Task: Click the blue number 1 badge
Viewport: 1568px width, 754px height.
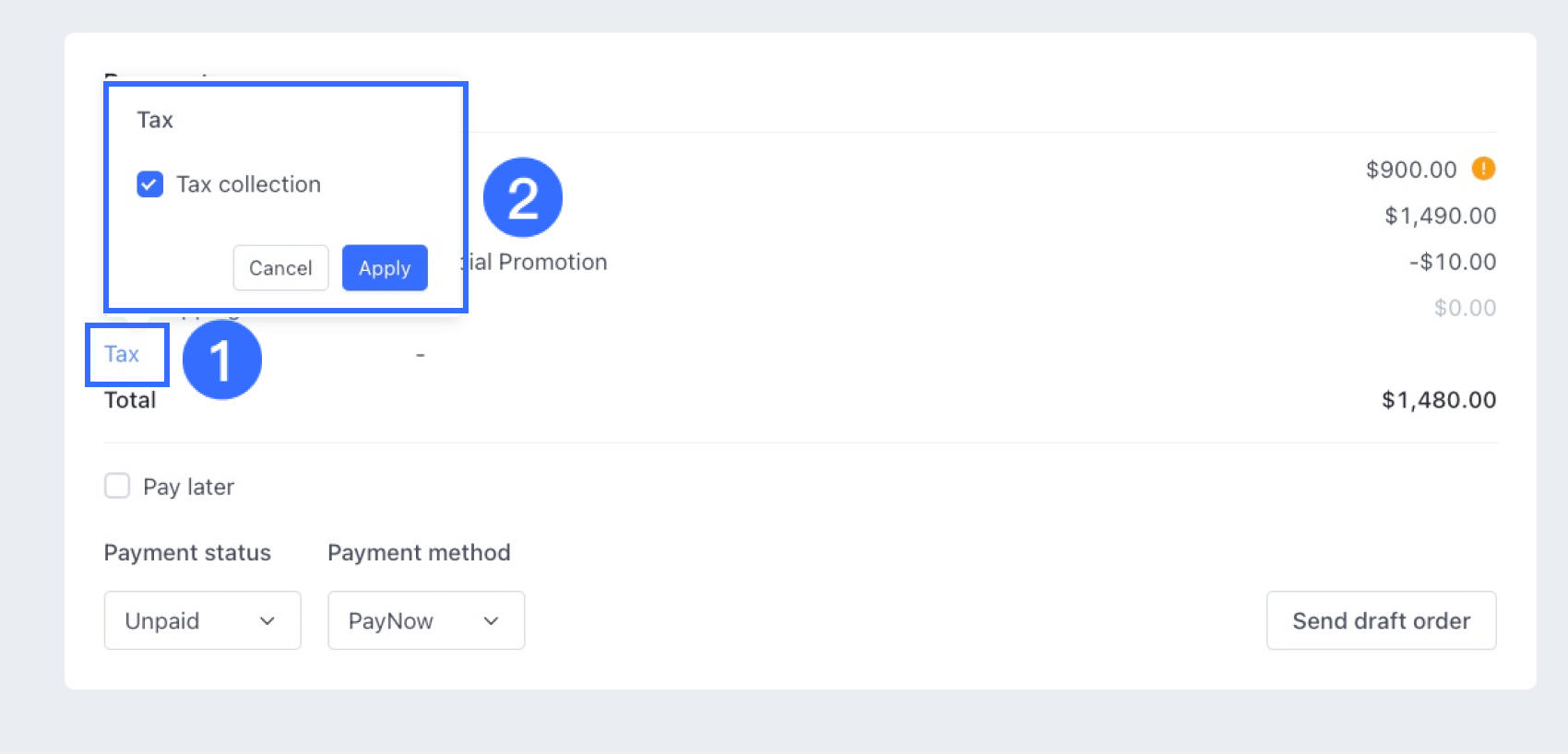Action: pos(222,359)
